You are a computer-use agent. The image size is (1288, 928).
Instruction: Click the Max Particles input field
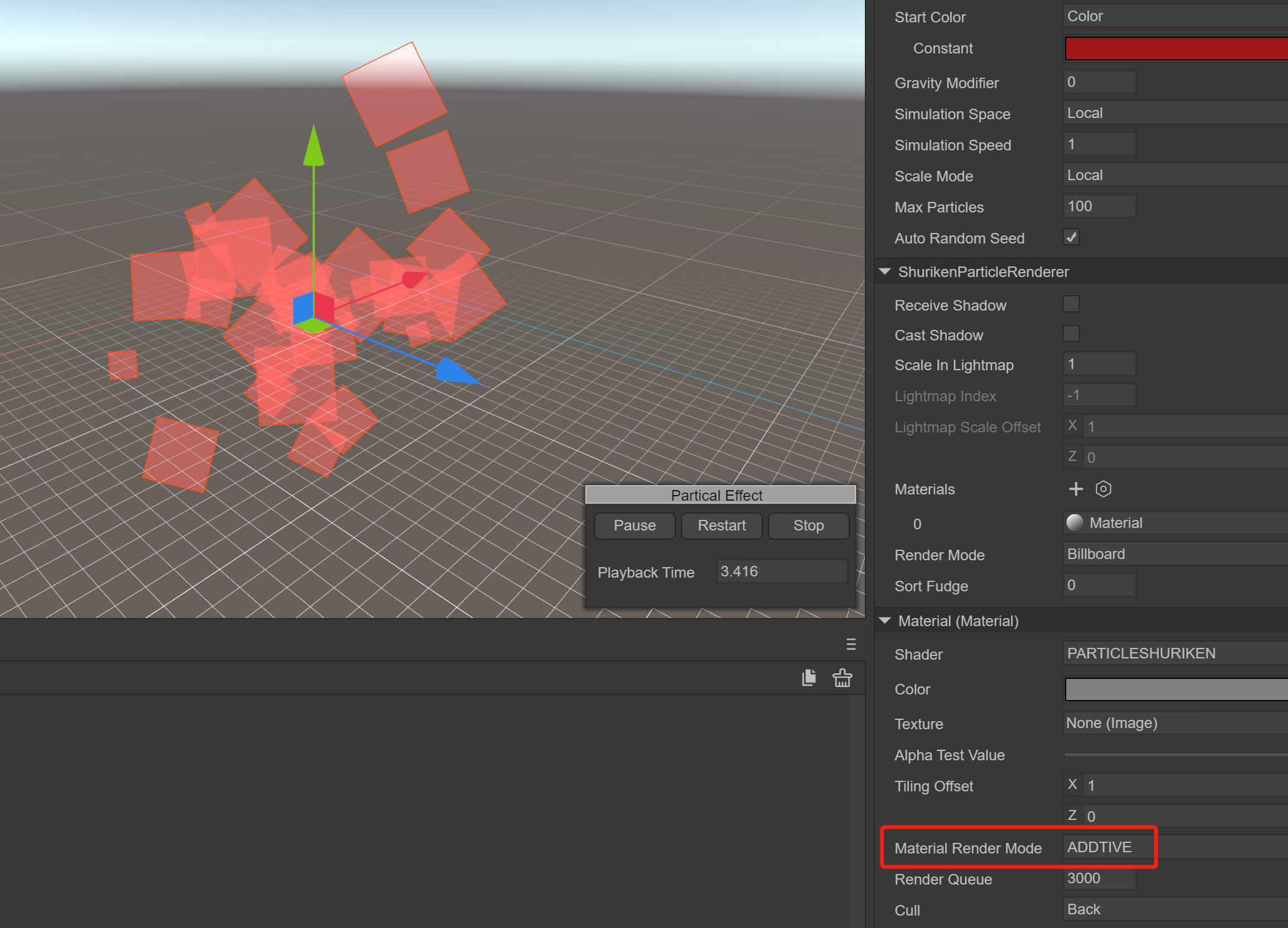point(1099,206)
